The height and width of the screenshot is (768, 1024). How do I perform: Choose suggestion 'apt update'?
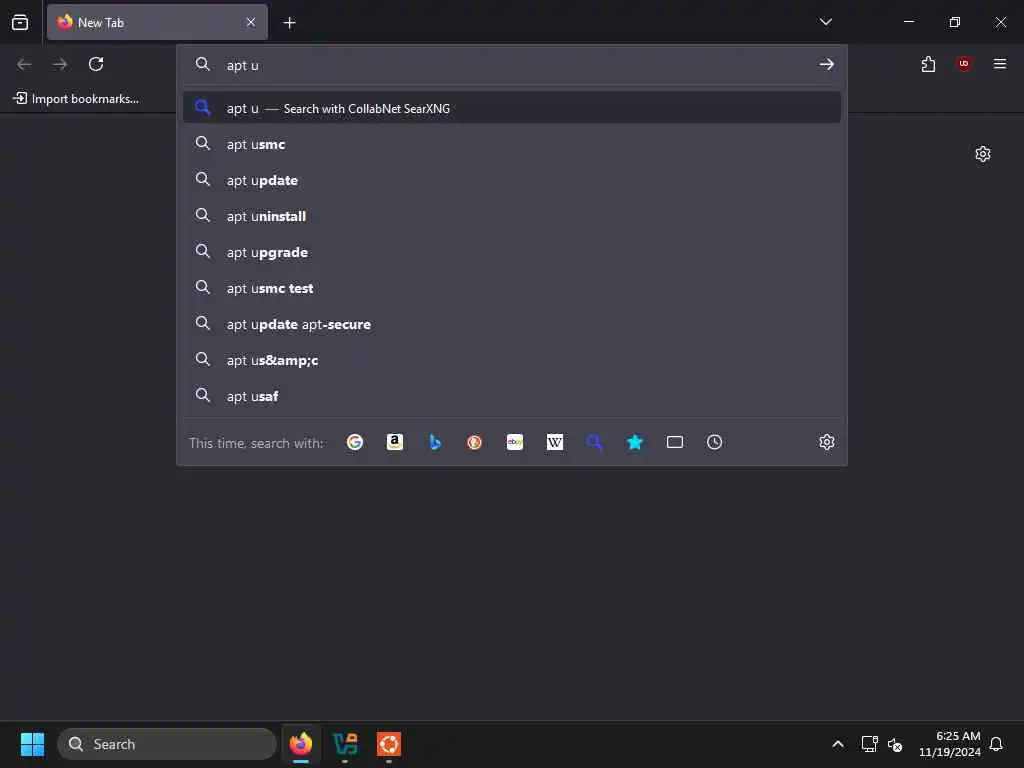tap(512, 180)
